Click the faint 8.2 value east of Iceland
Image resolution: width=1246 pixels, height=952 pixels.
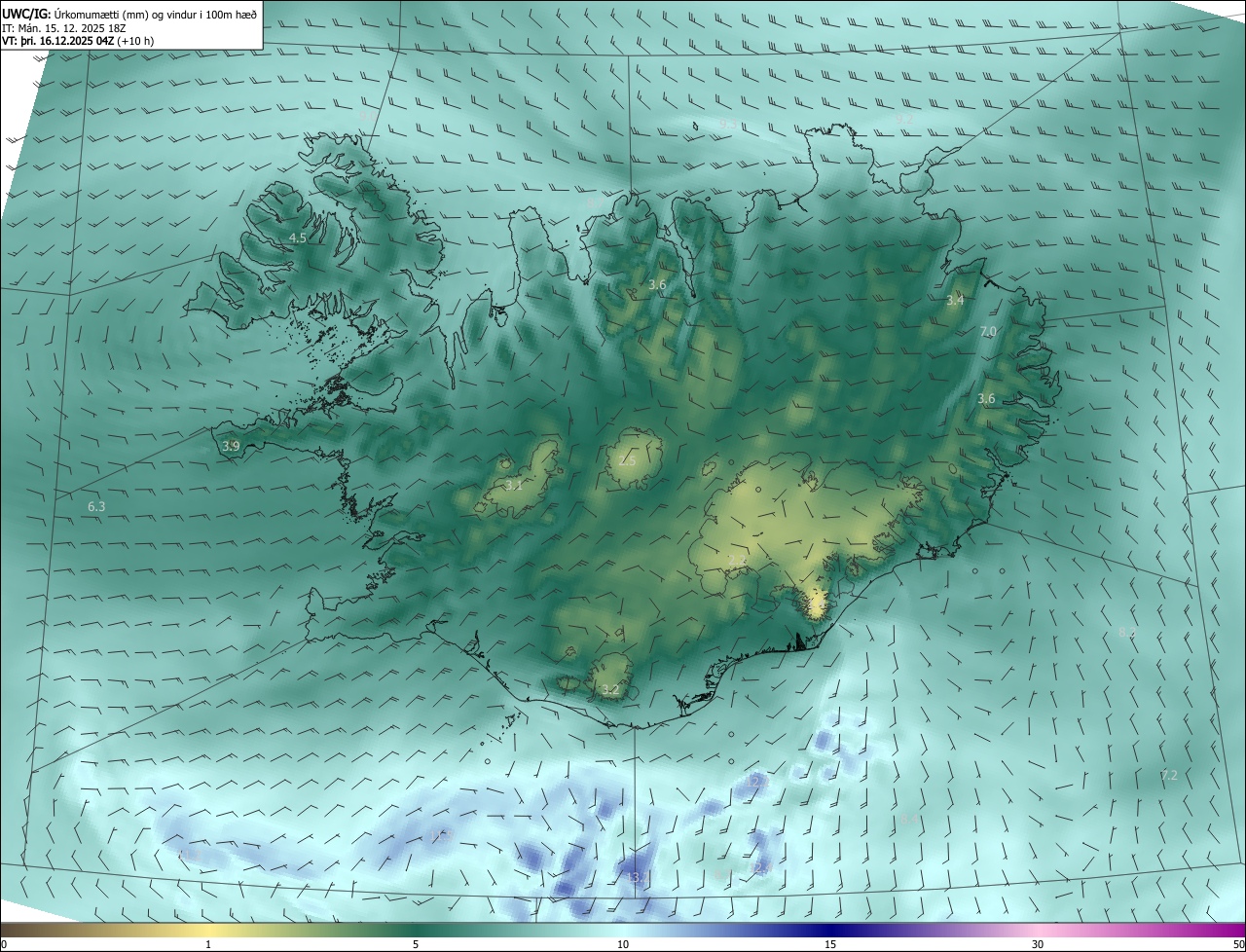(1126, 632)
